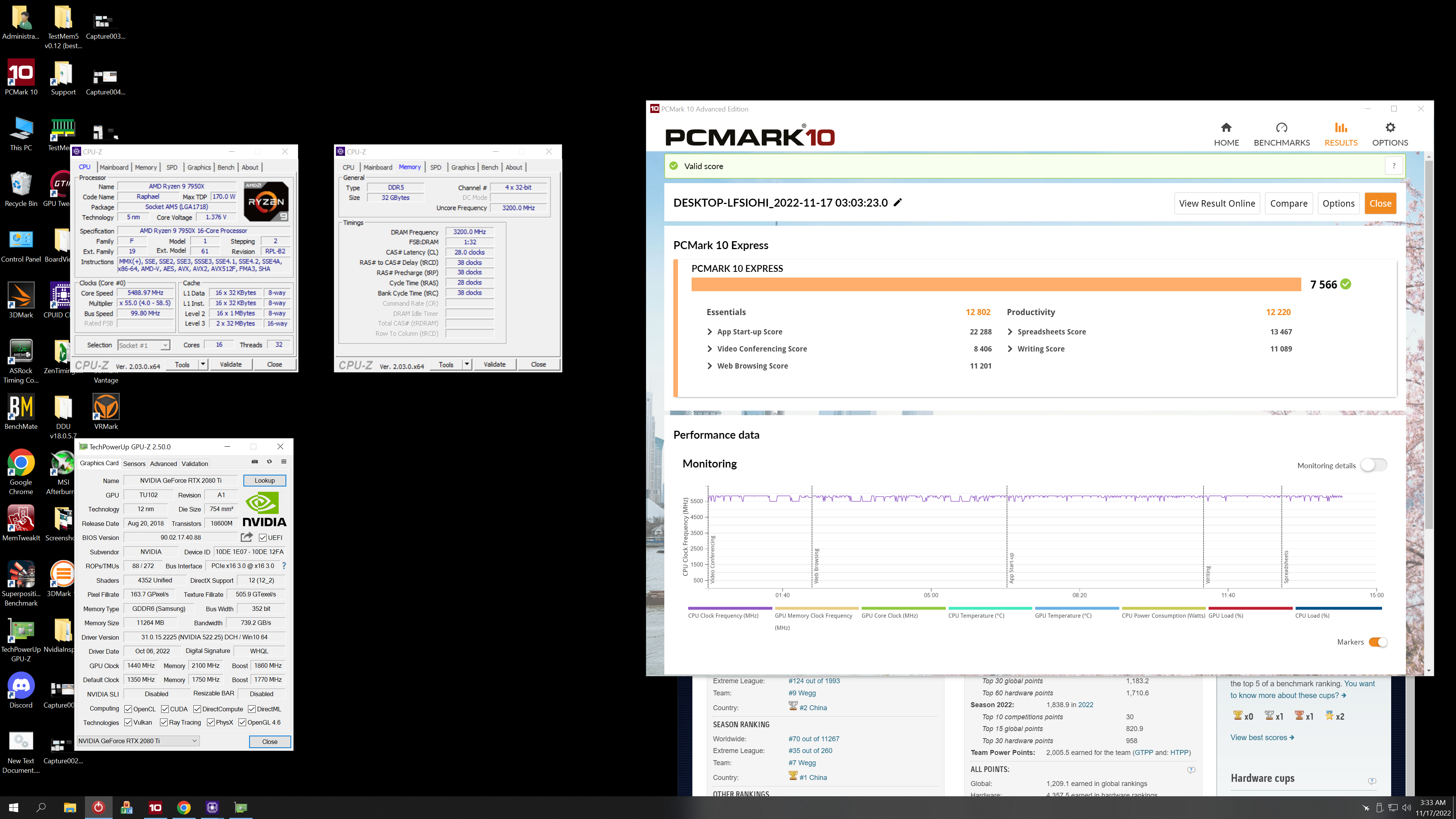Viewport: 1456px width, 819px height.
Task: Switch to the SPD tab in CPU-Z Memory window
Action: [x=436, y=167]
